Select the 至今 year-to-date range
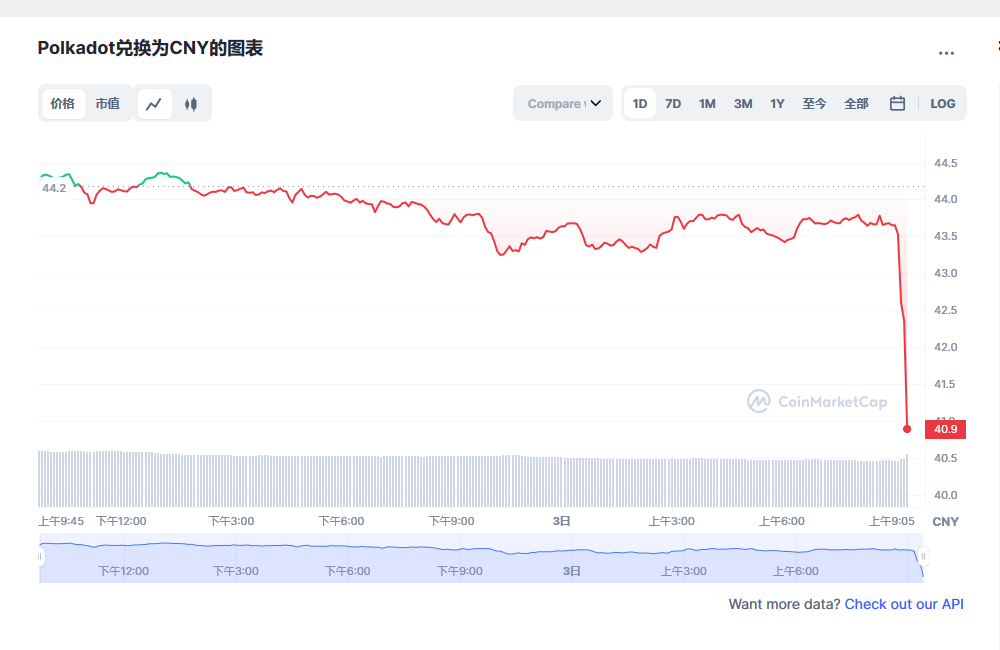 click(814, 104)
